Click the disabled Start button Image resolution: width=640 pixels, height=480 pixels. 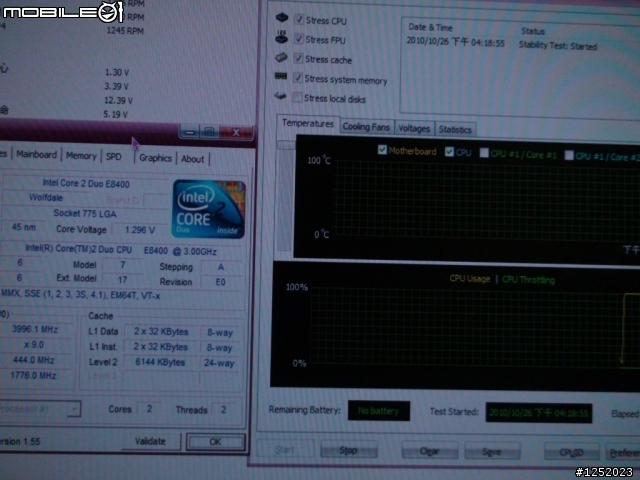(x=285, y=449)
